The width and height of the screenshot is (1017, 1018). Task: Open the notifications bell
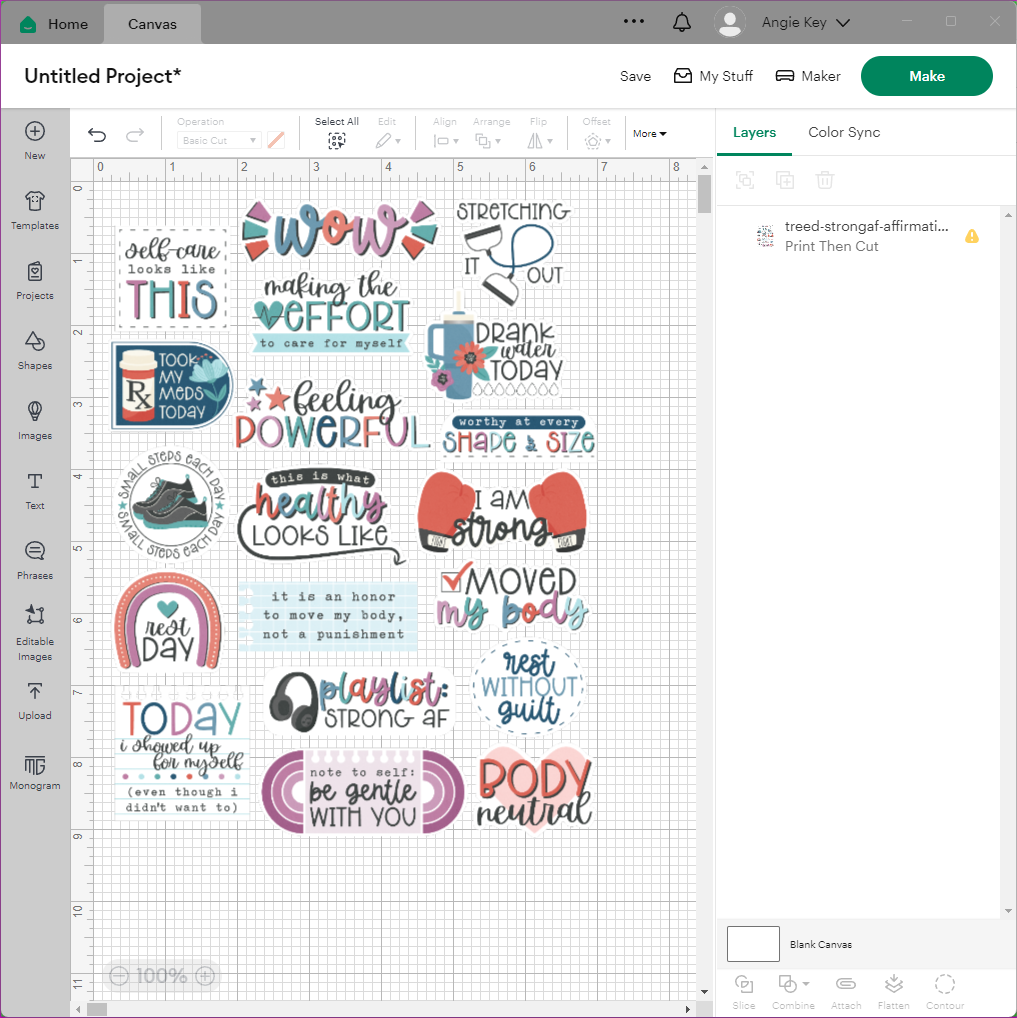click(682, 22)
